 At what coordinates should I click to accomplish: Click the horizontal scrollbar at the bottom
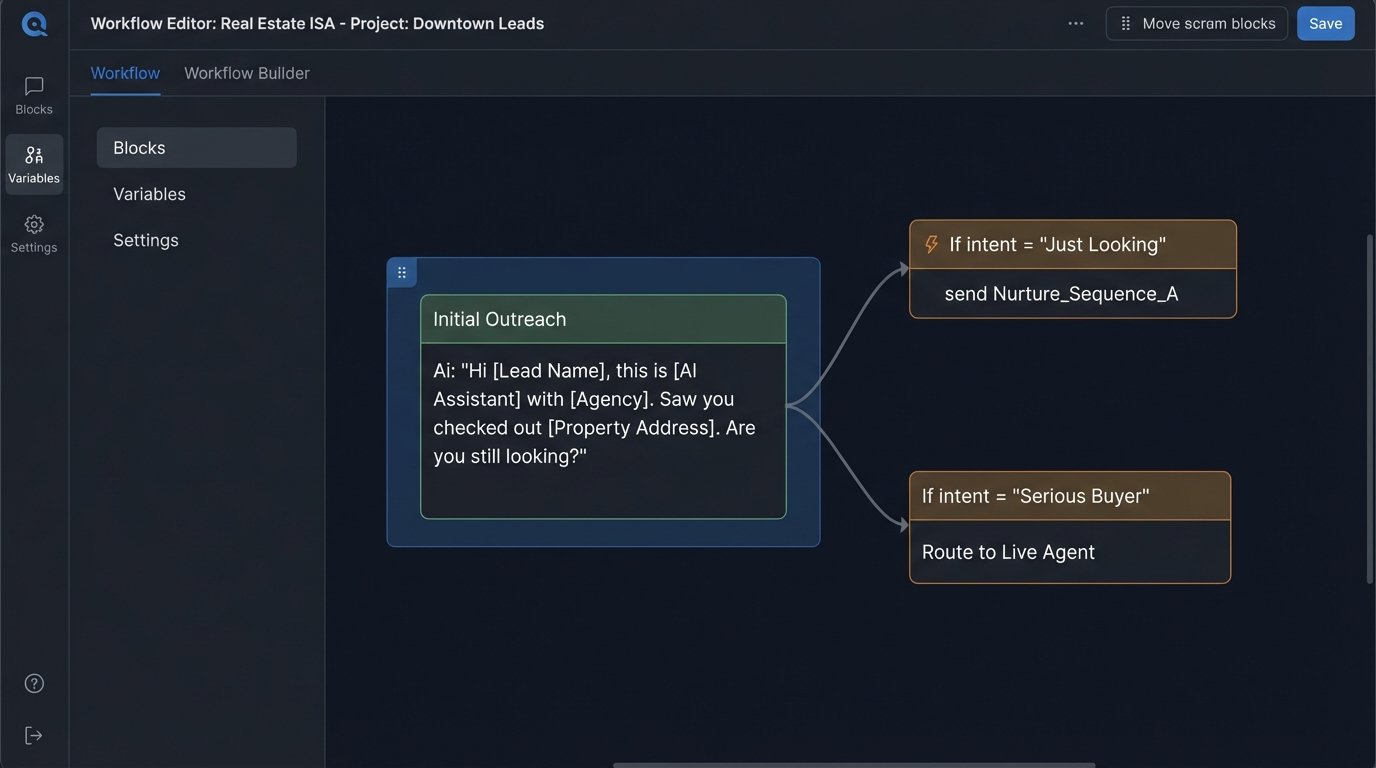pyautogui.click(x=850, y=763)
